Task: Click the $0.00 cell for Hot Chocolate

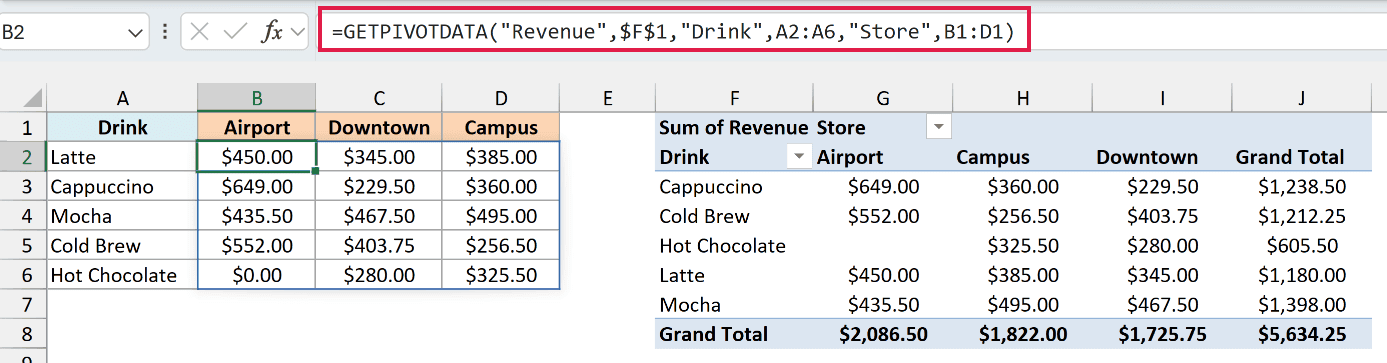Action: pyautogui.click(x=257, y=275)
